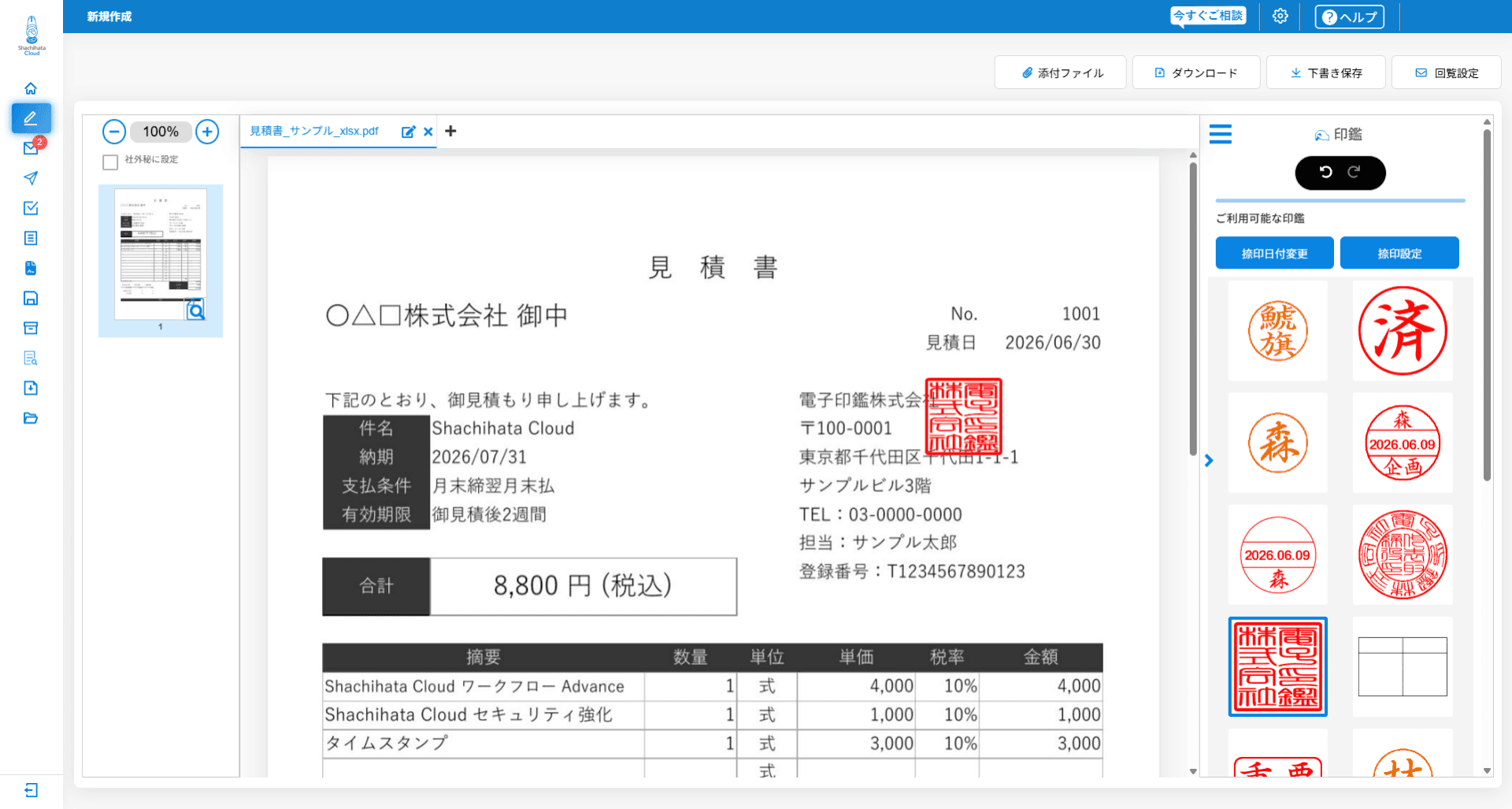Click the magnifier on page thumbnail

(x=195, y=310)
